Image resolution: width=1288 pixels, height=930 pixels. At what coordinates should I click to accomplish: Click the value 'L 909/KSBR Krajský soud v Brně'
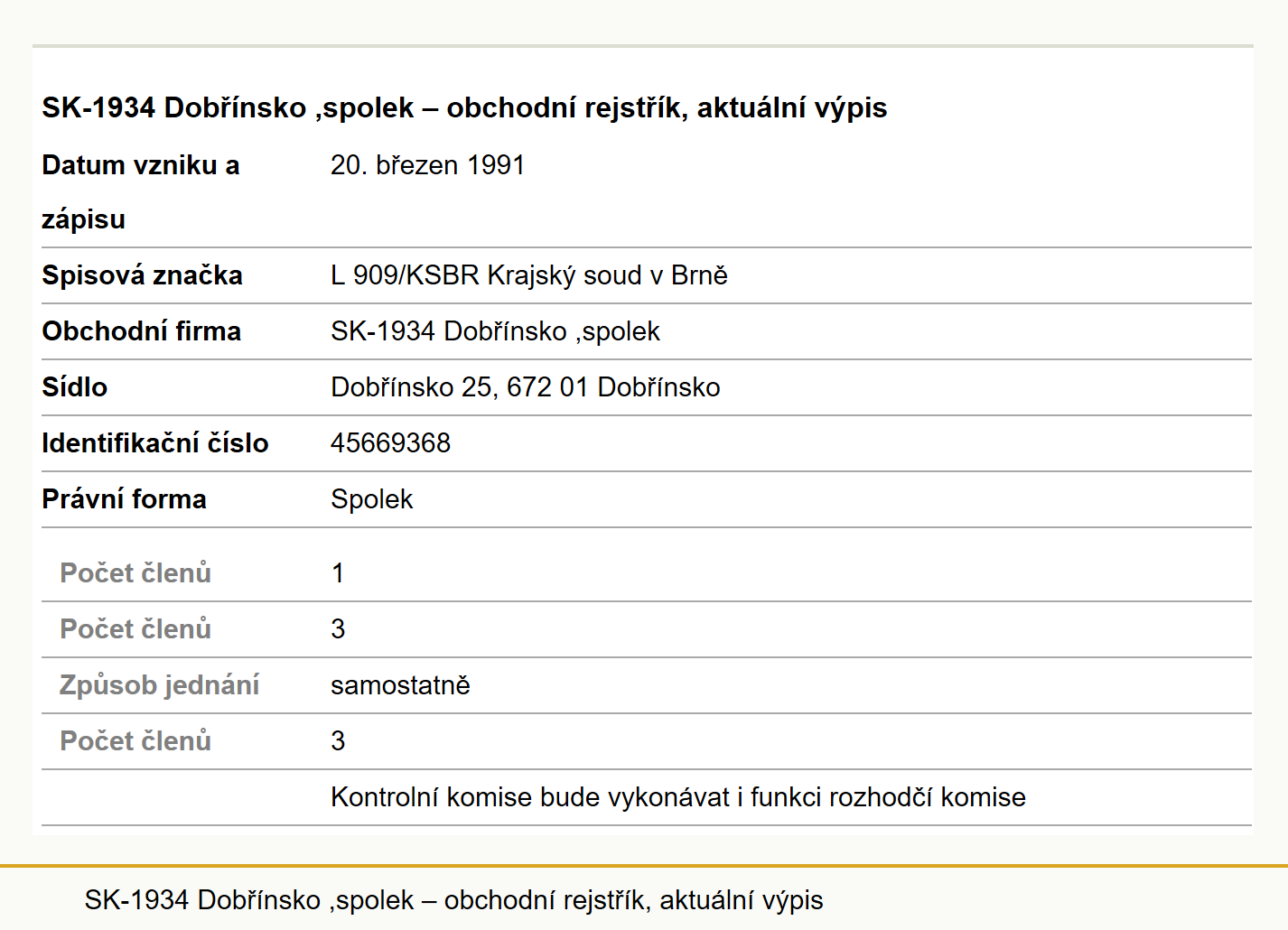[x=528, y=275]
